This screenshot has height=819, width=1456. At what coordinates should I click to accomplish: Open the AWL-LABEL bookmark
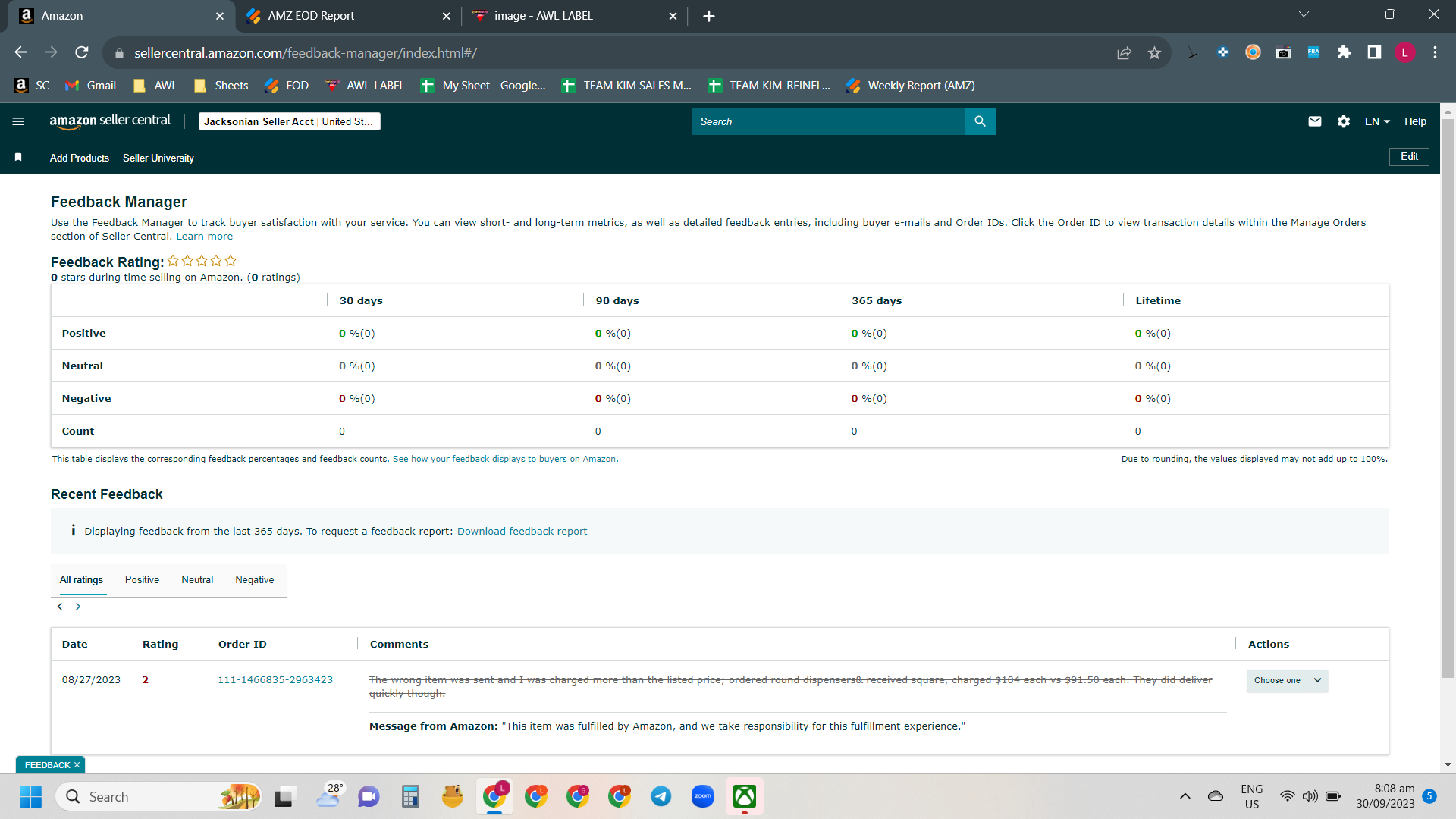(x=364, y=86)
